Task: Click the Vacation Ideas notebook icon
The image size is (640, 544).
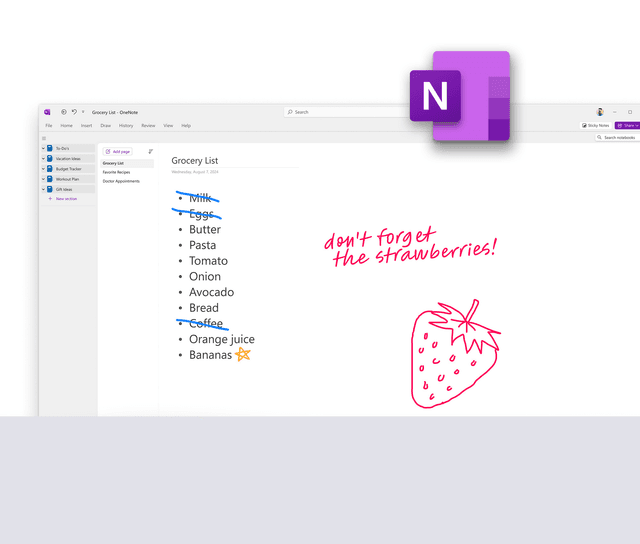Action: 50,158
